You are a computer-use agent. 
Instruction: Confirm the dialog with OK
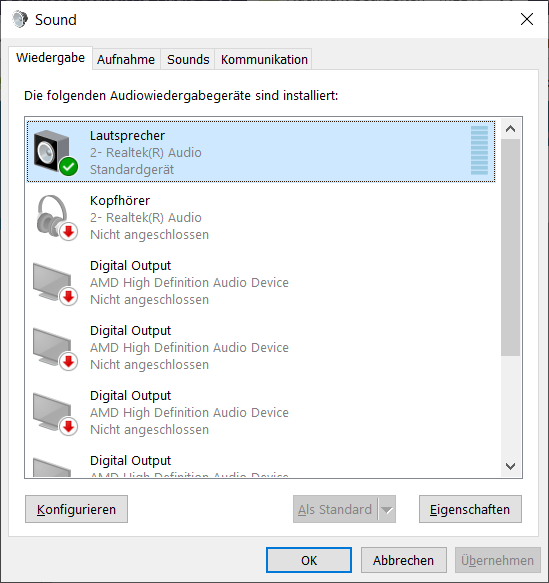[309, 560]
